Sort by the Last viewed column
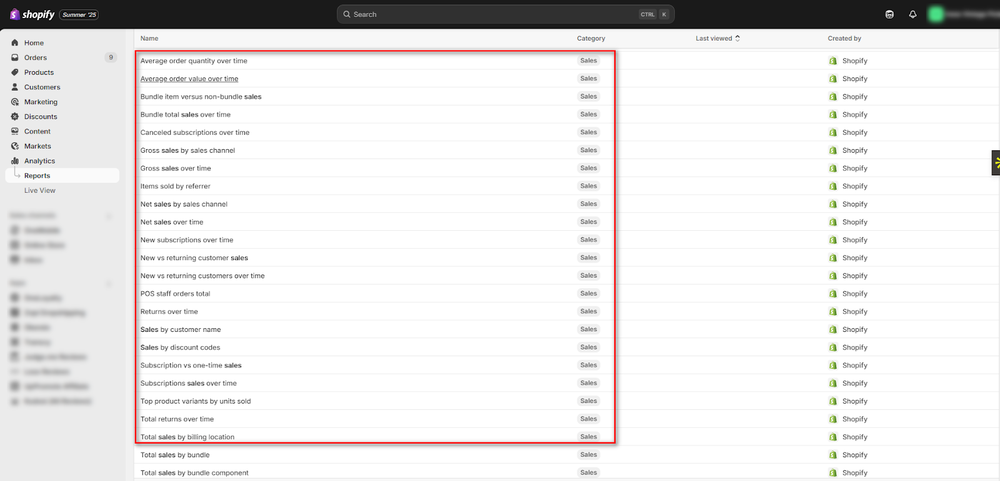Viewport: 1000px width, 481px height. pyautogui.click(x=718, y=38)
